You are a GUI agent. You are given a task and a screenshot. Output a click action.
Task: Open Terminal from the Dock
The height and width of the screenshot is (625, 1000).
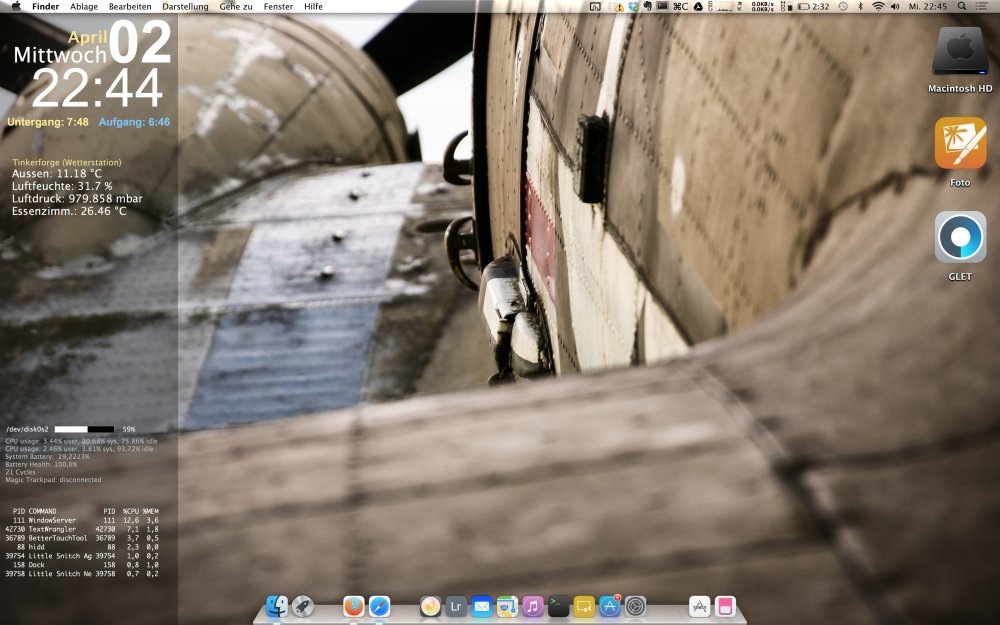click(x=559, y=606)
